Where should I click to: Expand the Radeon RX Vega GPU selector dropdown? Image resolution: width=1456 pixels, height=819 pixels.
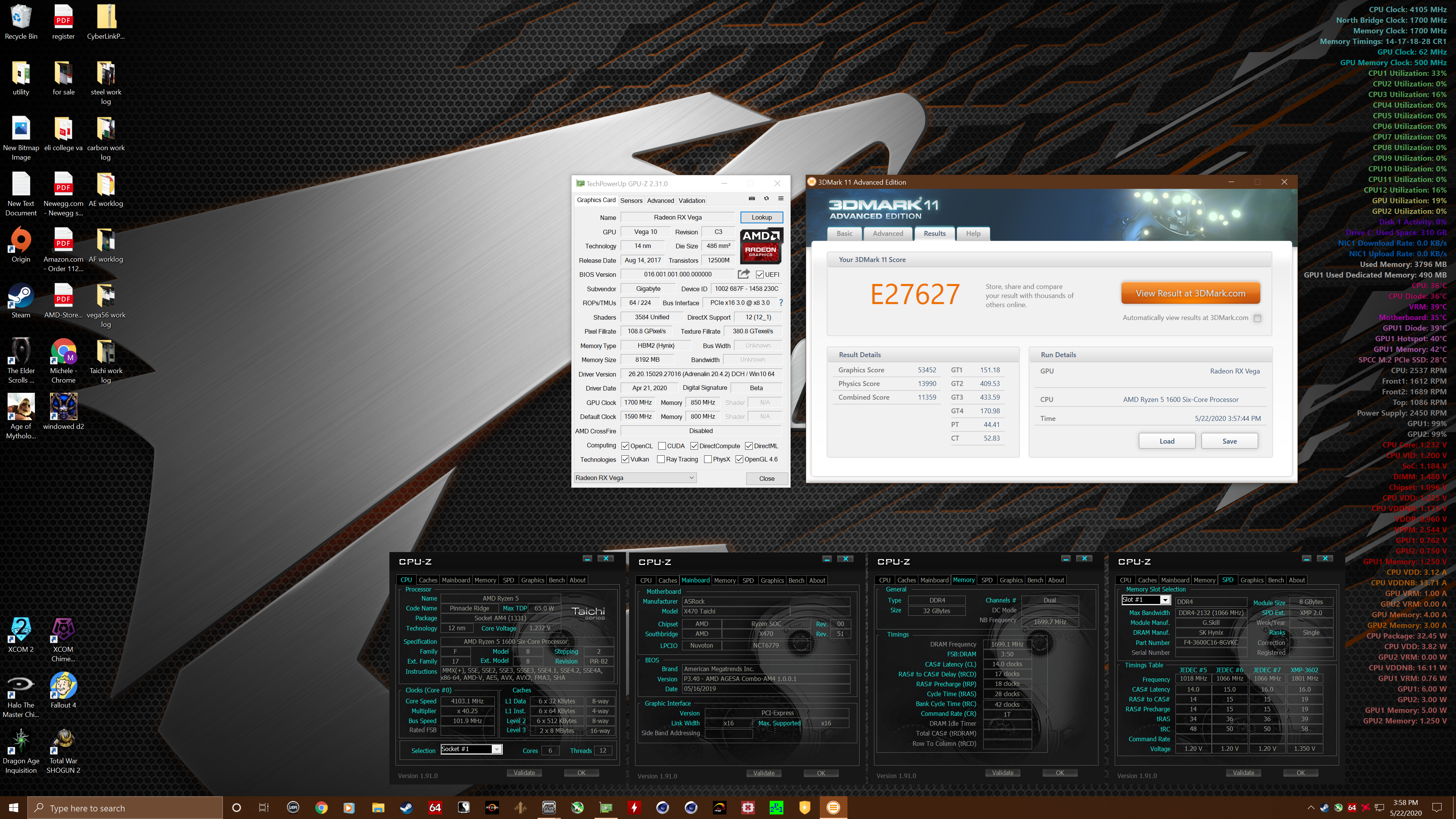click(x=635, y=478)
